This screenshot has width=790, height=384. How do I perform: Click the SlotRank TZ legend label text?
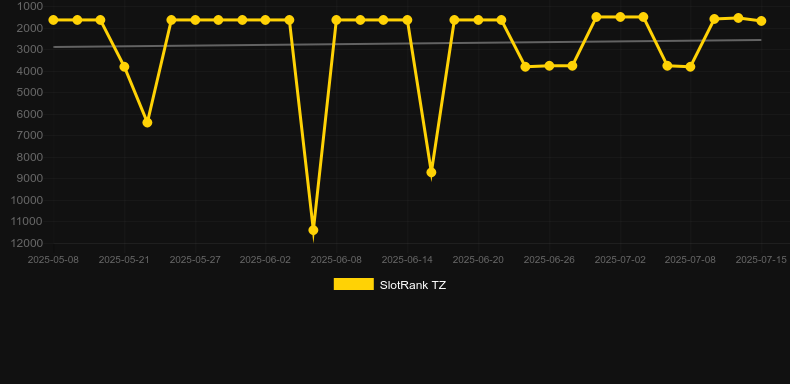coord(413,285)
